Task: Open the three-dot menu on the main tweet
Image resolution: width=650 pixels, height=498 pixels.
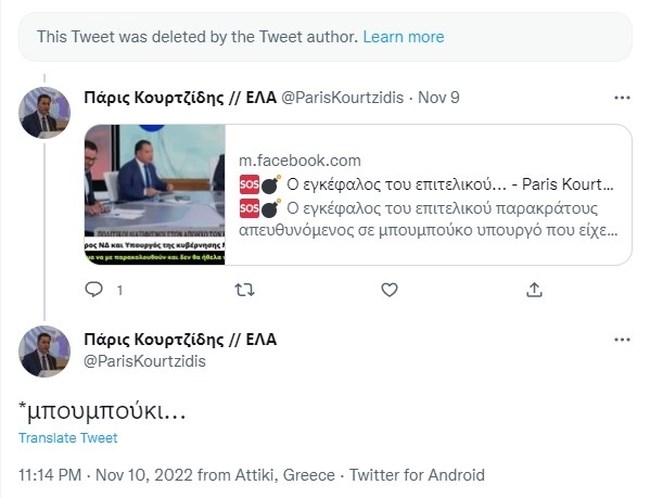Action: 622,340
